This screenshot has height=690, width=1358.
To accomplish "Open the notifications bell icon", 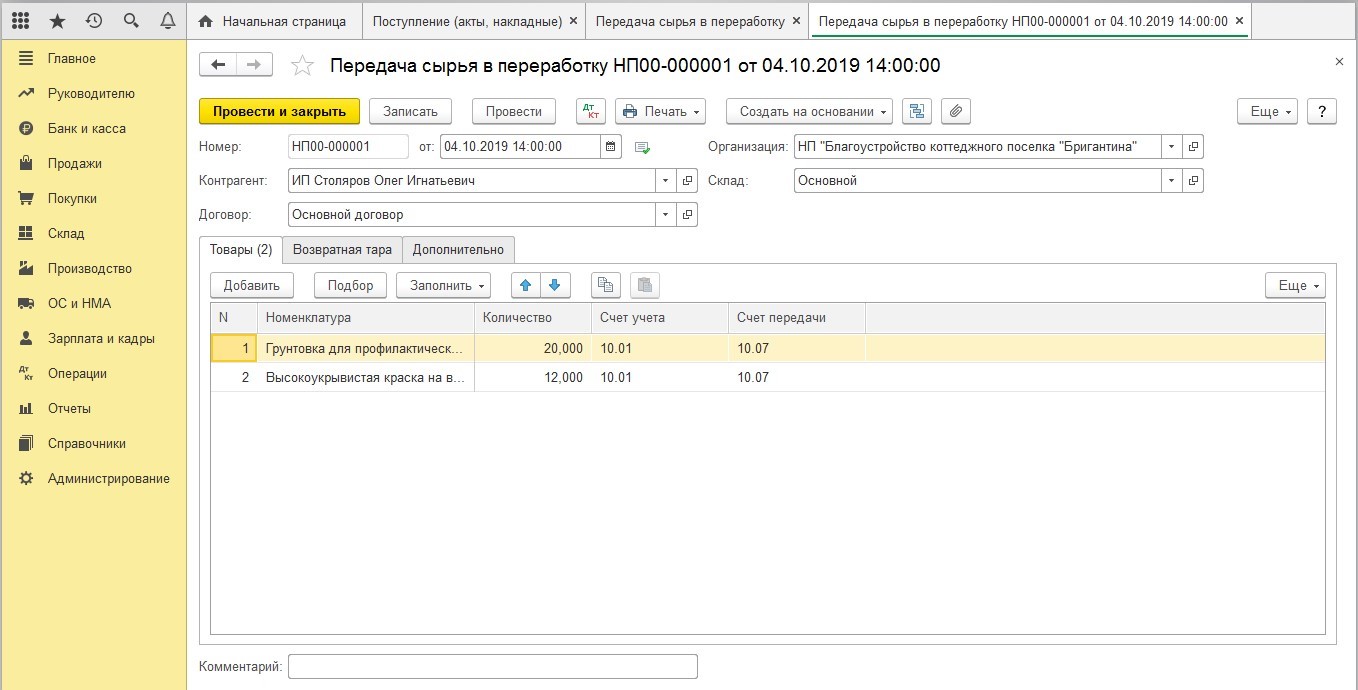I will coord(167,21).
